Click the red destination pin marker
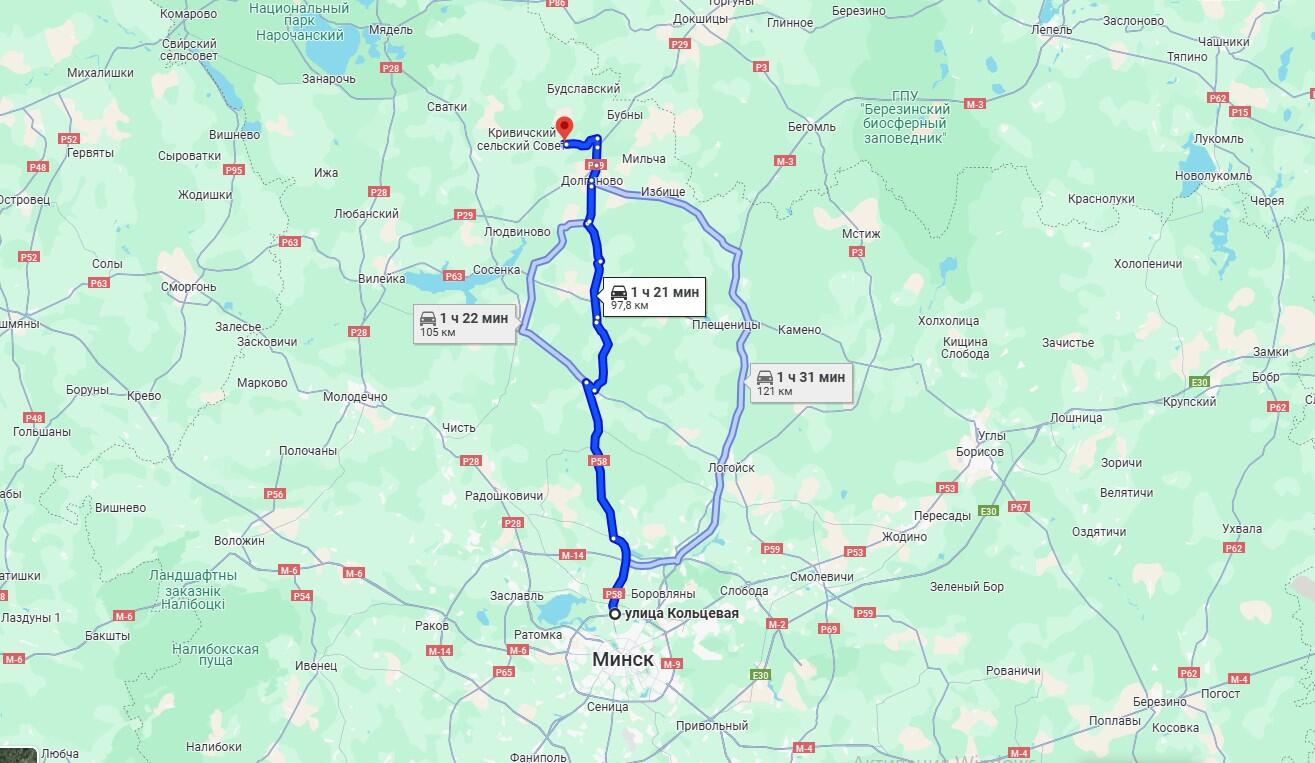1315x763 pixels. (564, 128)
